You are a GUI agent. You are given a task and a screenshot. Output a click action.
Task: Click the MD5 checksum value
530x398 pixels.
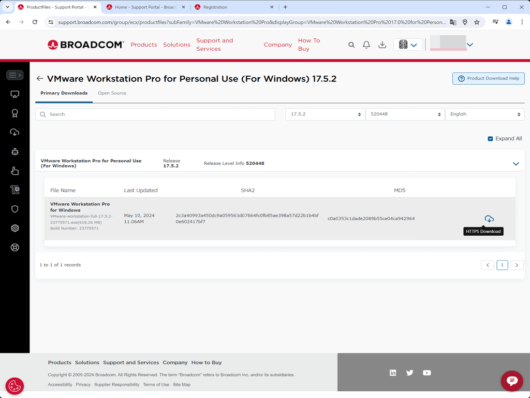point(371,218)
